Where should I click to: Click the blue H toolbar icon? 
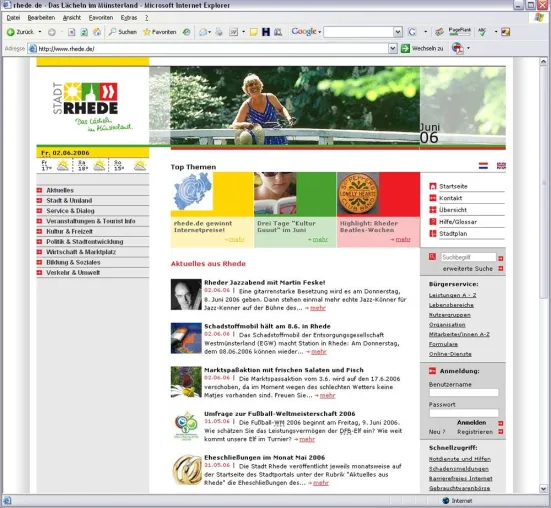(x=266, y=32)
